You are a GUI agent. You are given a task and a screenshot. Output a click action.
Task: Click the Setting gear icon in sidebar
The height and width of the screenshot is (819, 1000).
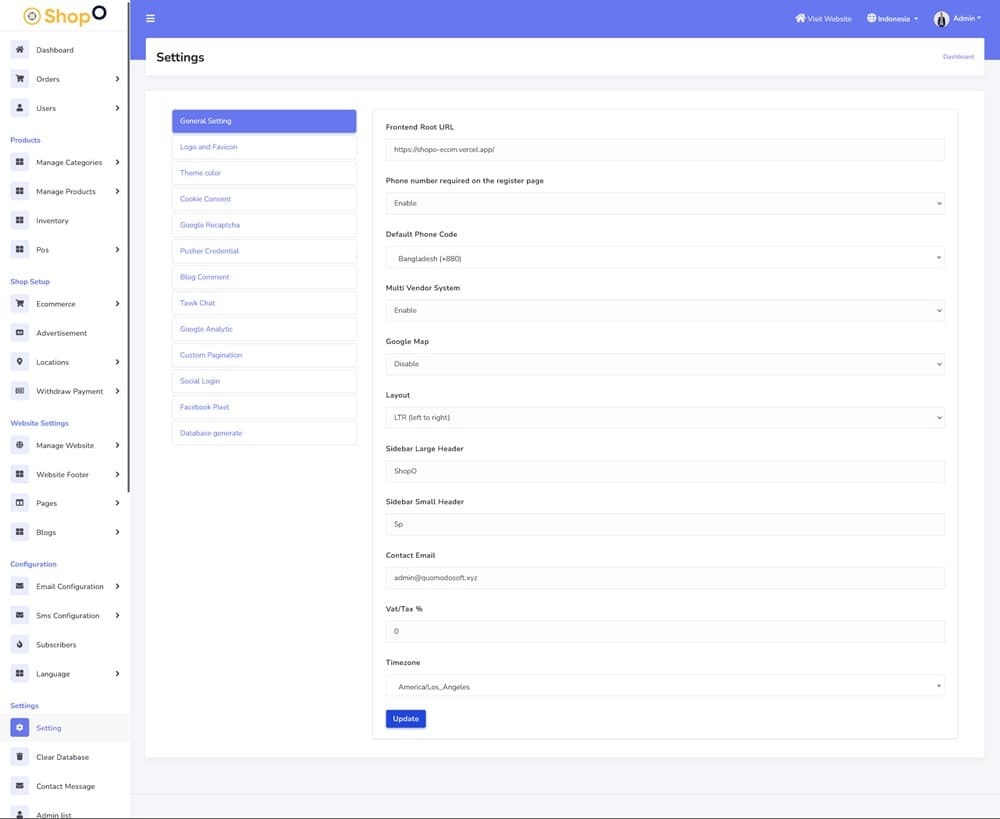(x=20, y=728)
